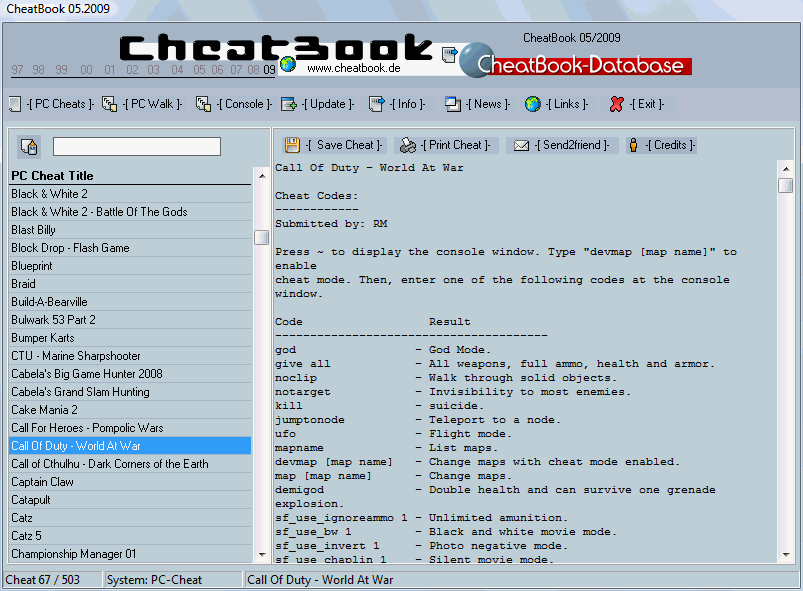This screenshot has width=803, height=591.
Task: Click the game list scroll-up arrow
Action: coord(262,176)
